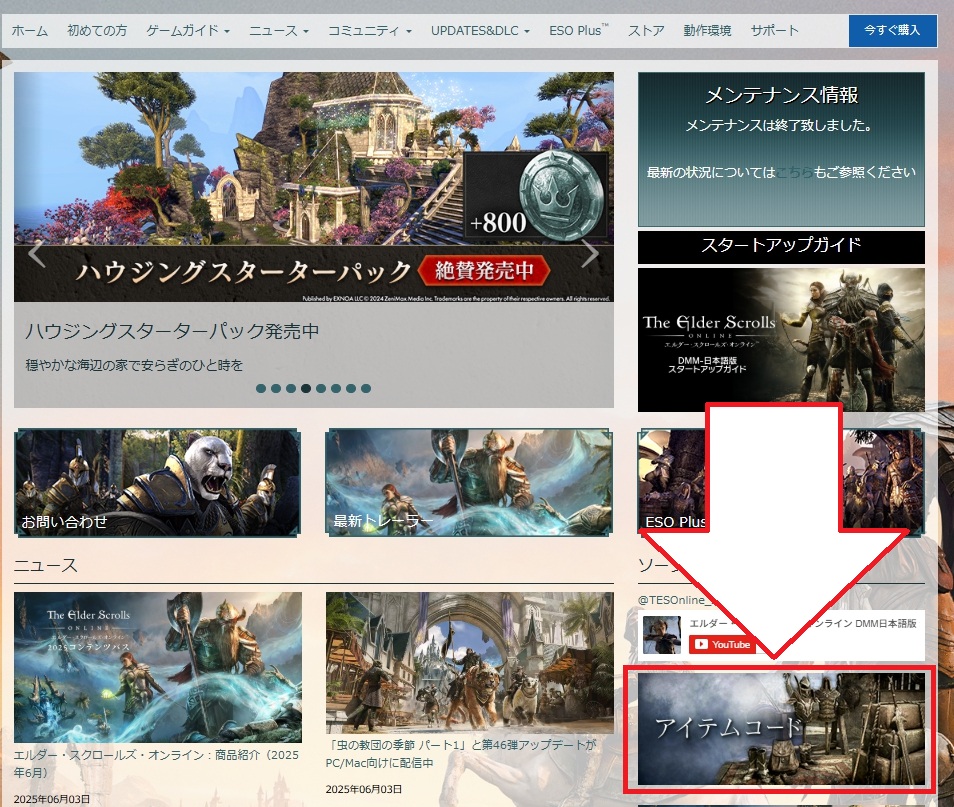Jump to the last carousel slide dot
This screenshot has width=954, height=807.
pyautogui.click(x=366, y=388)
